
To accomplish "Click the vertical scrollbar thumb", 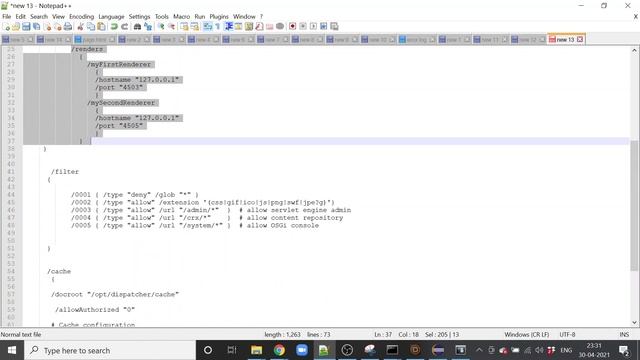I will pyautogui.click(x=634, y=205).
